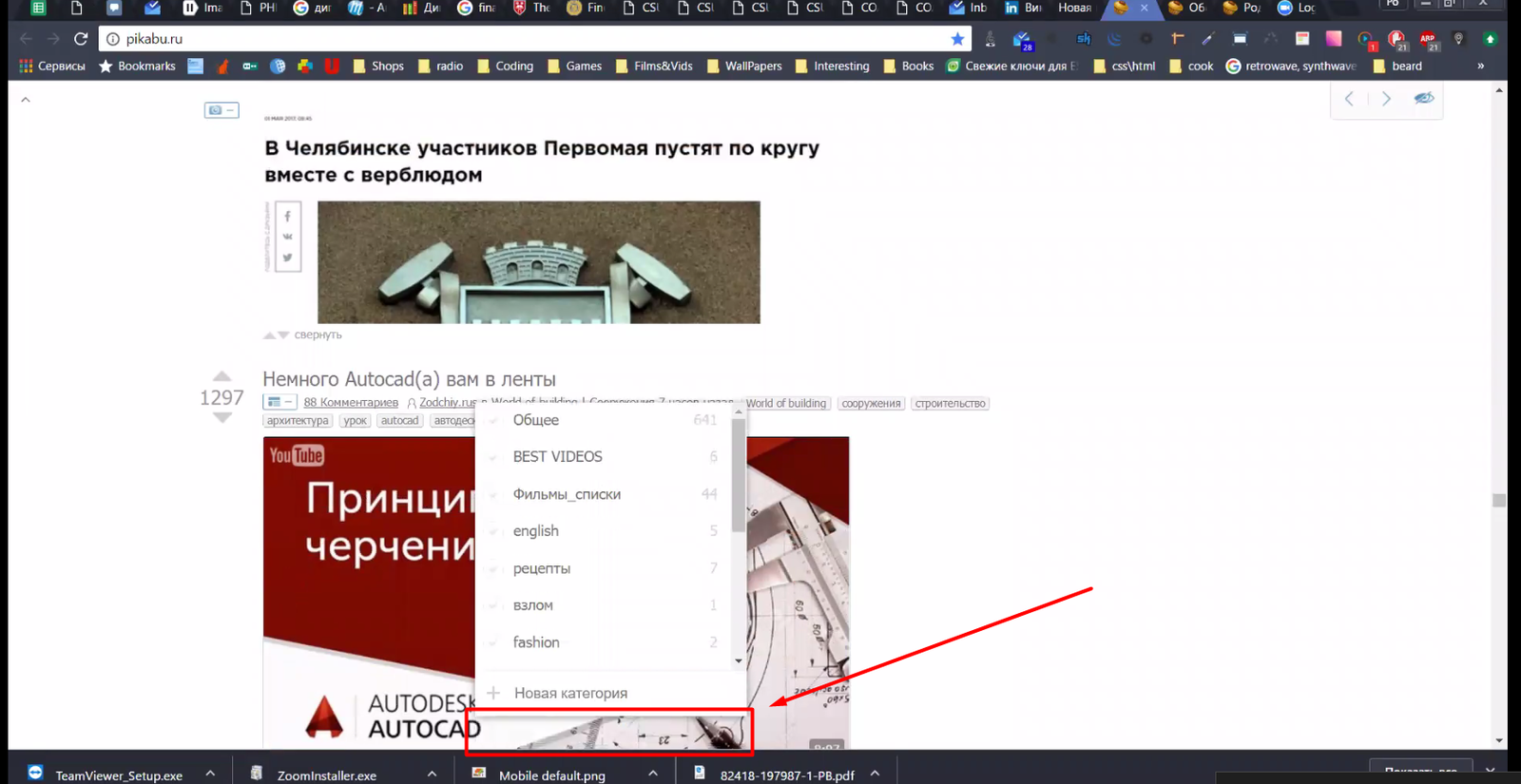Viewport: 1521px width, 784px height.
Task: Click свернуть to collapse post
Action: coord(318,335)
